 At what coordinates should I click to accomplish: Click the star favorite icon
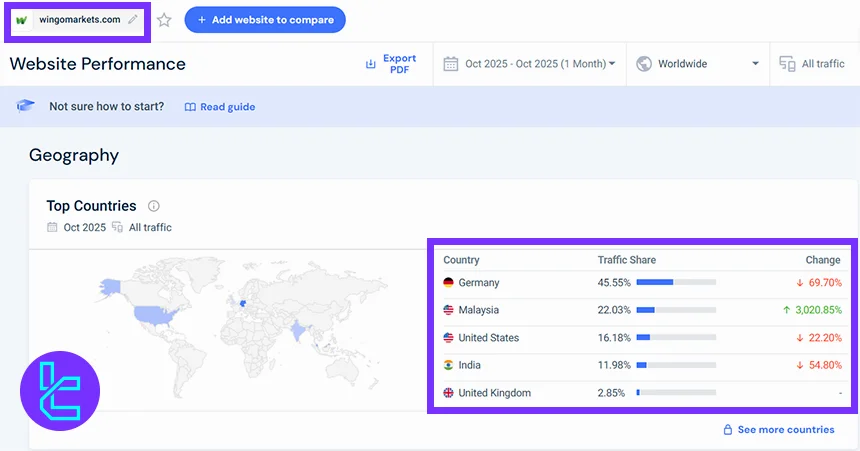[x=164, y=20]
